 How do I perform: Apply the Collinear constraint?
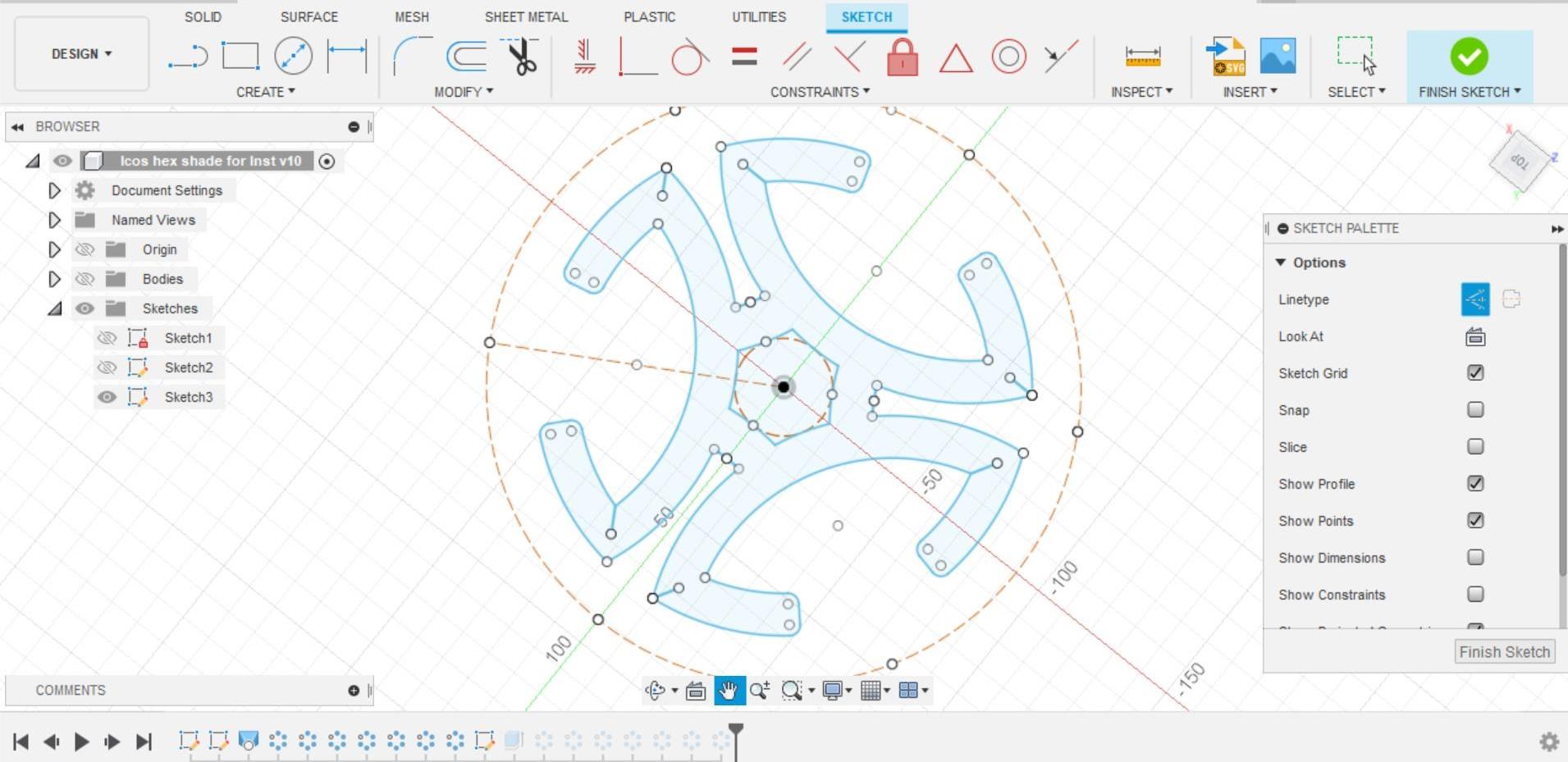(1061, 56)
